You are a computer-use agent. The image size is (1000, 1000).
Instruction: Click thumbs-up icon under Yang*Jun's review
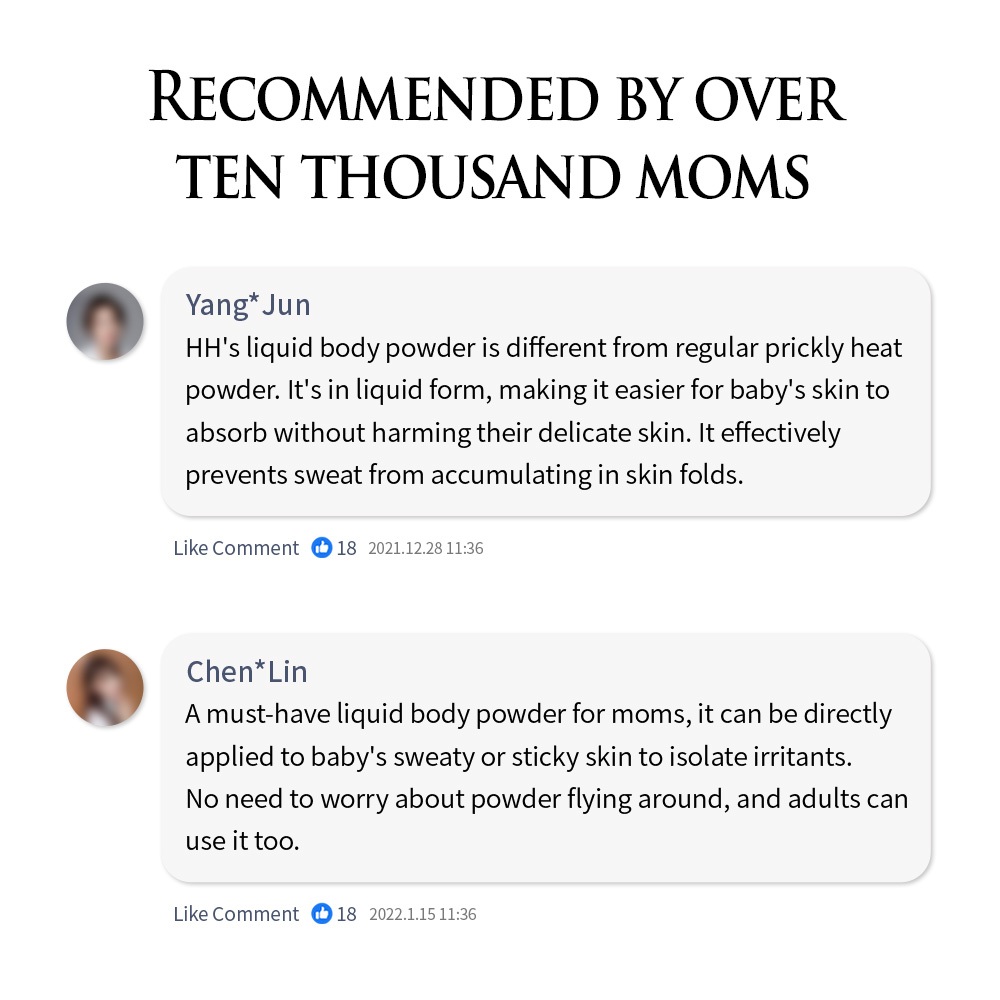[x=321, y=548]
